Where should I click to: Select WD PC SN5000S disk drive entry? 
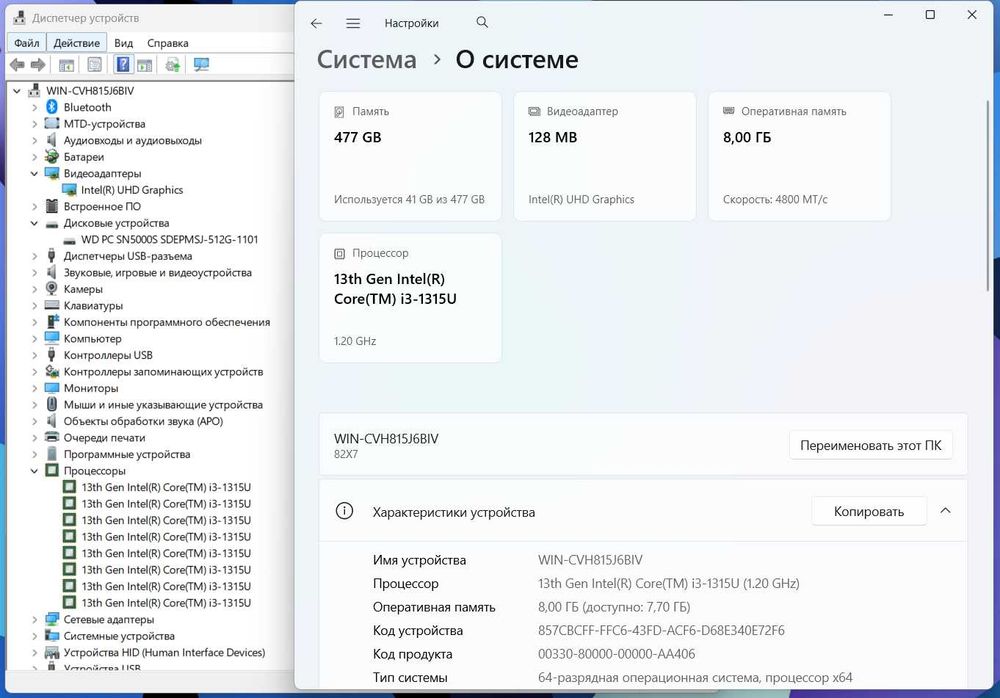point(169,240)
